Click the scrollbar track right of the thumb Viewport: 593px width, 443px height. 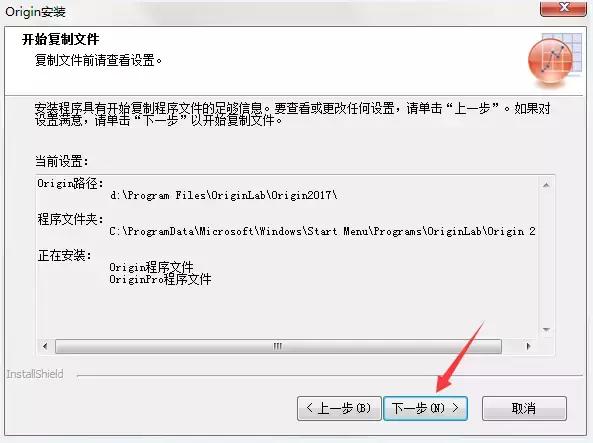click(x=512, y=346)
